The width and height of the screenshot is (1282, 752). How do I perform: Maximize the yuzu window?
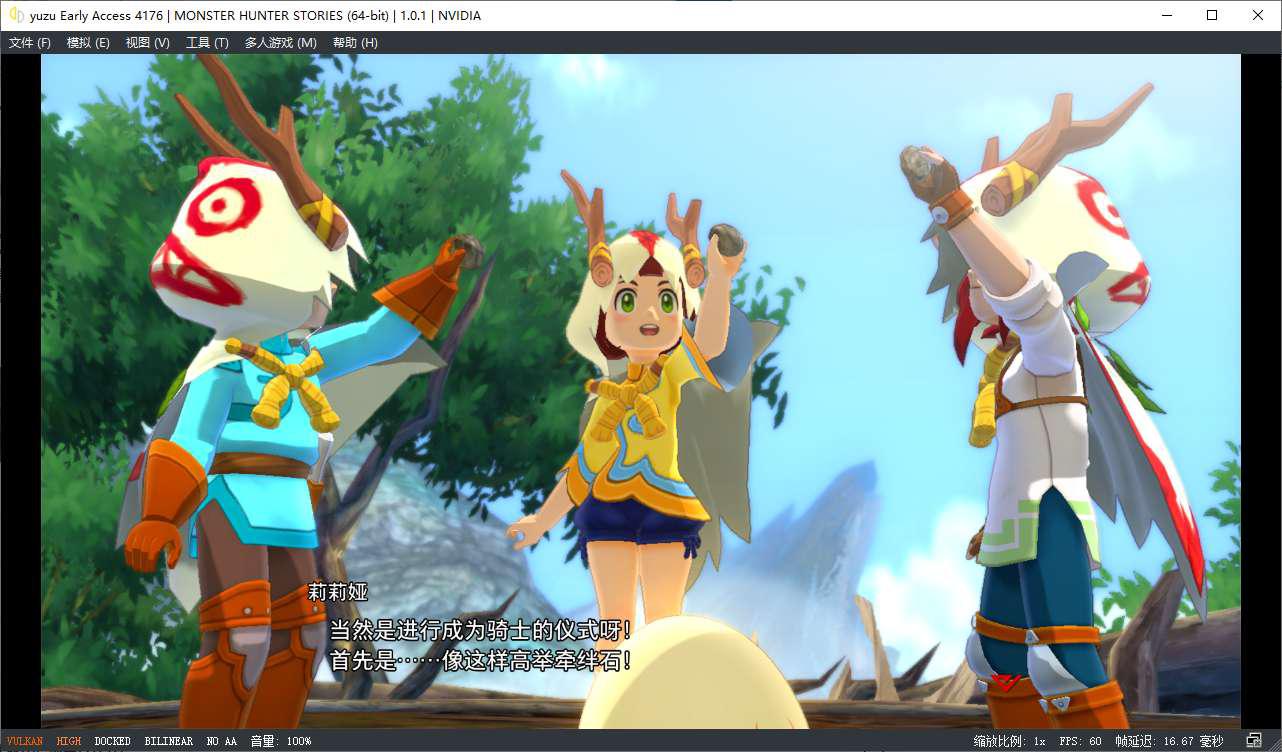(1212, 15)
